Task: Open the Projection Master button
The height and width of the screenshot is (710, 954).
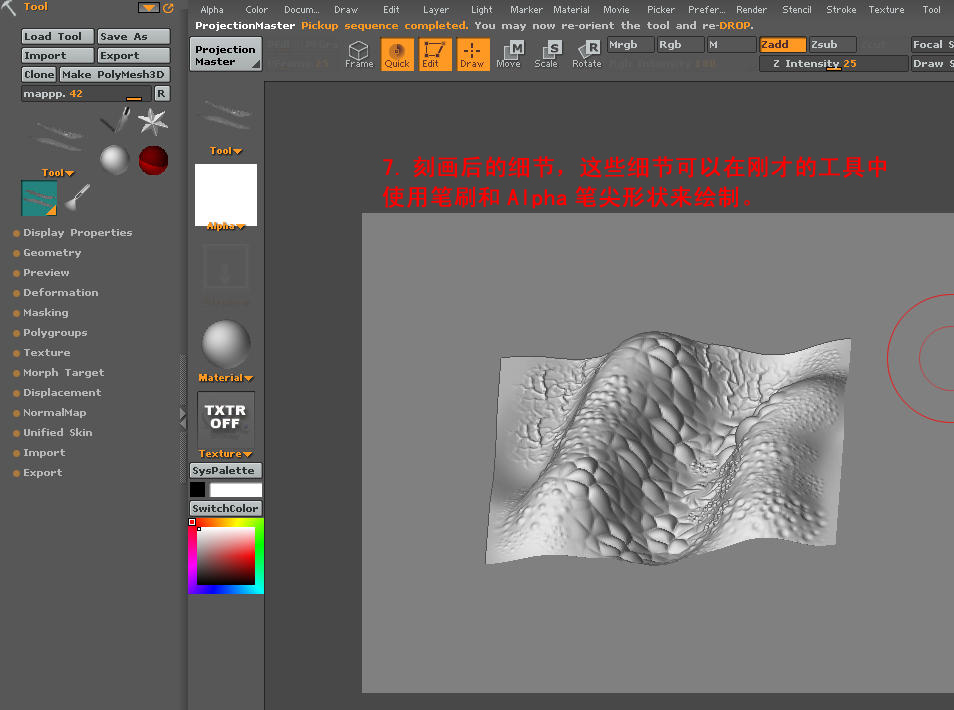Action: (x=226, y=55)
